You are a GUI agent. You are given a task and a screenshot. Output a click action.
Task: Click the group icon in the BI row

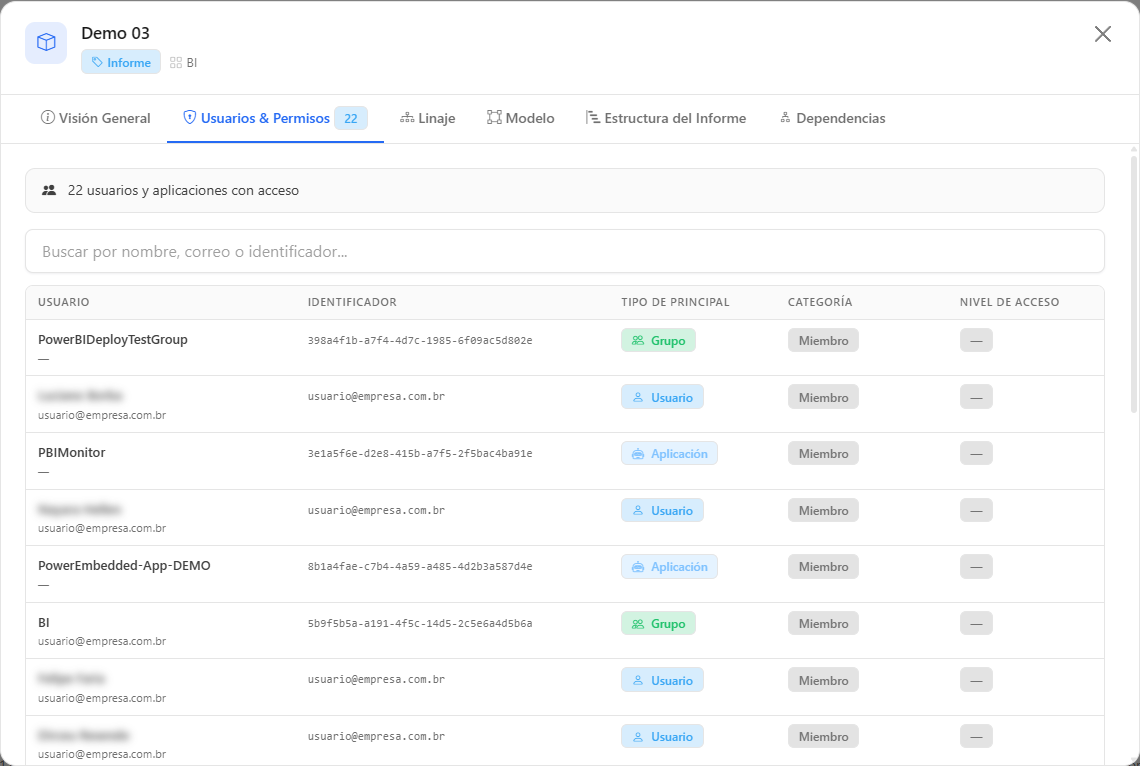point(638,624)
